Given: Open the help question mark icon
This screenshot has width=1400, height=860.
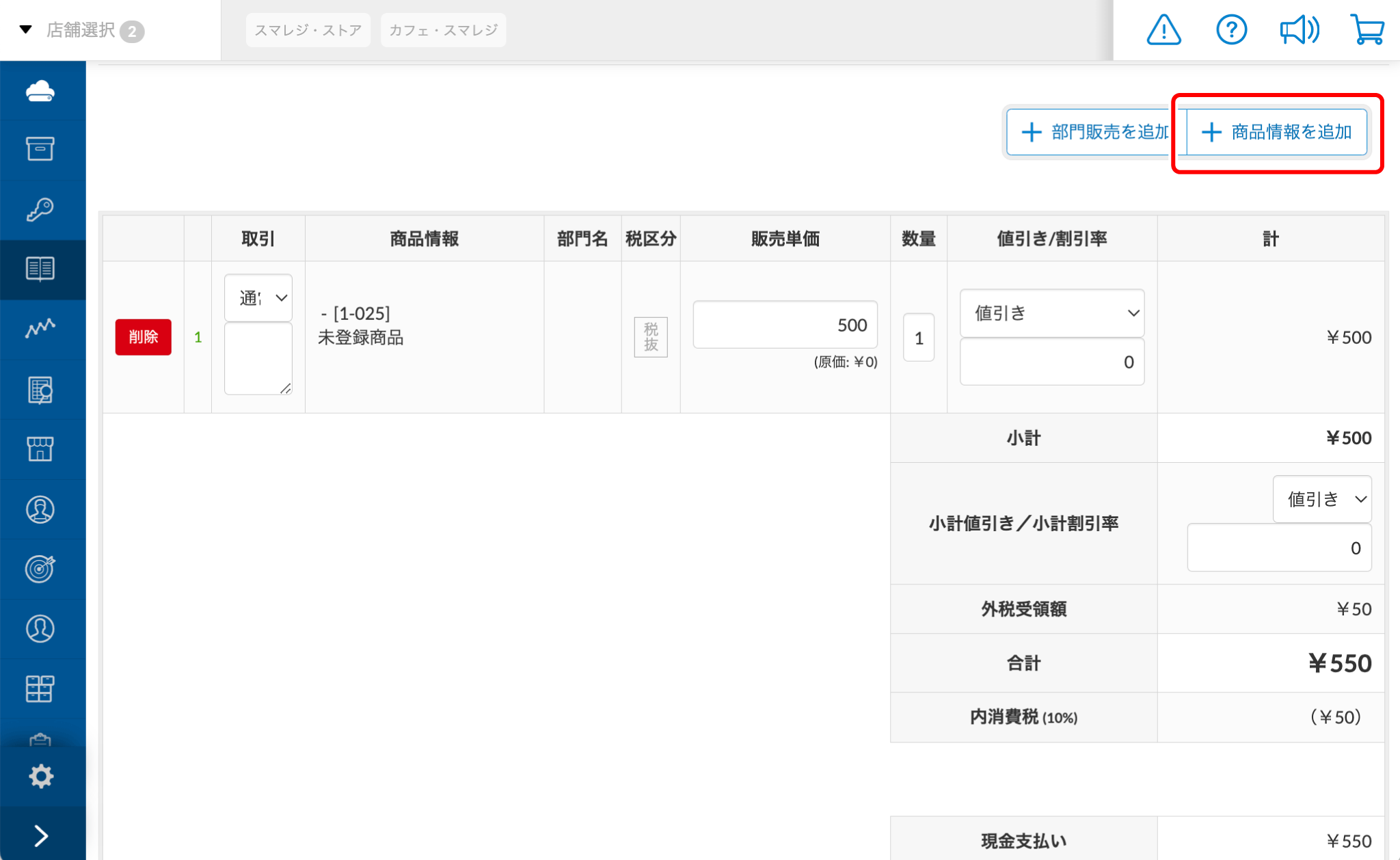Looking at the screenshot, I should (x=1231, y=30).
